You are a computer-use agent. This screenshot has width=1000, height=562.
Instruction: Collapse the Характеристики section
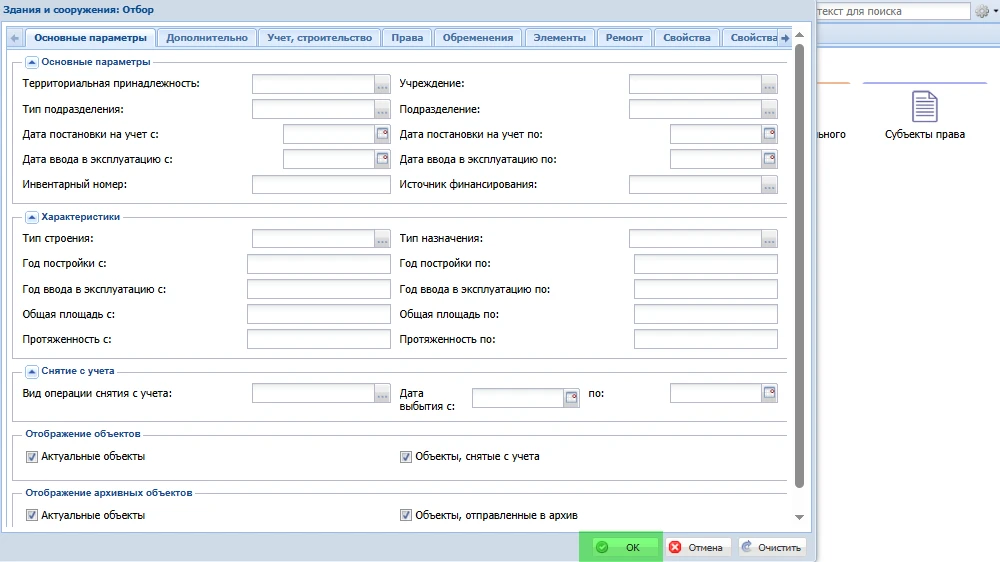tap(31, 217)
